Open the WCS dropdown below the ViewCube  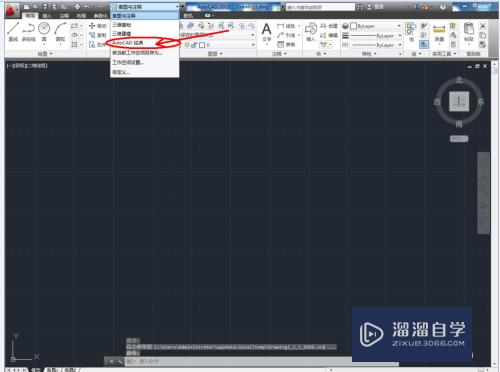click(459, 138)
